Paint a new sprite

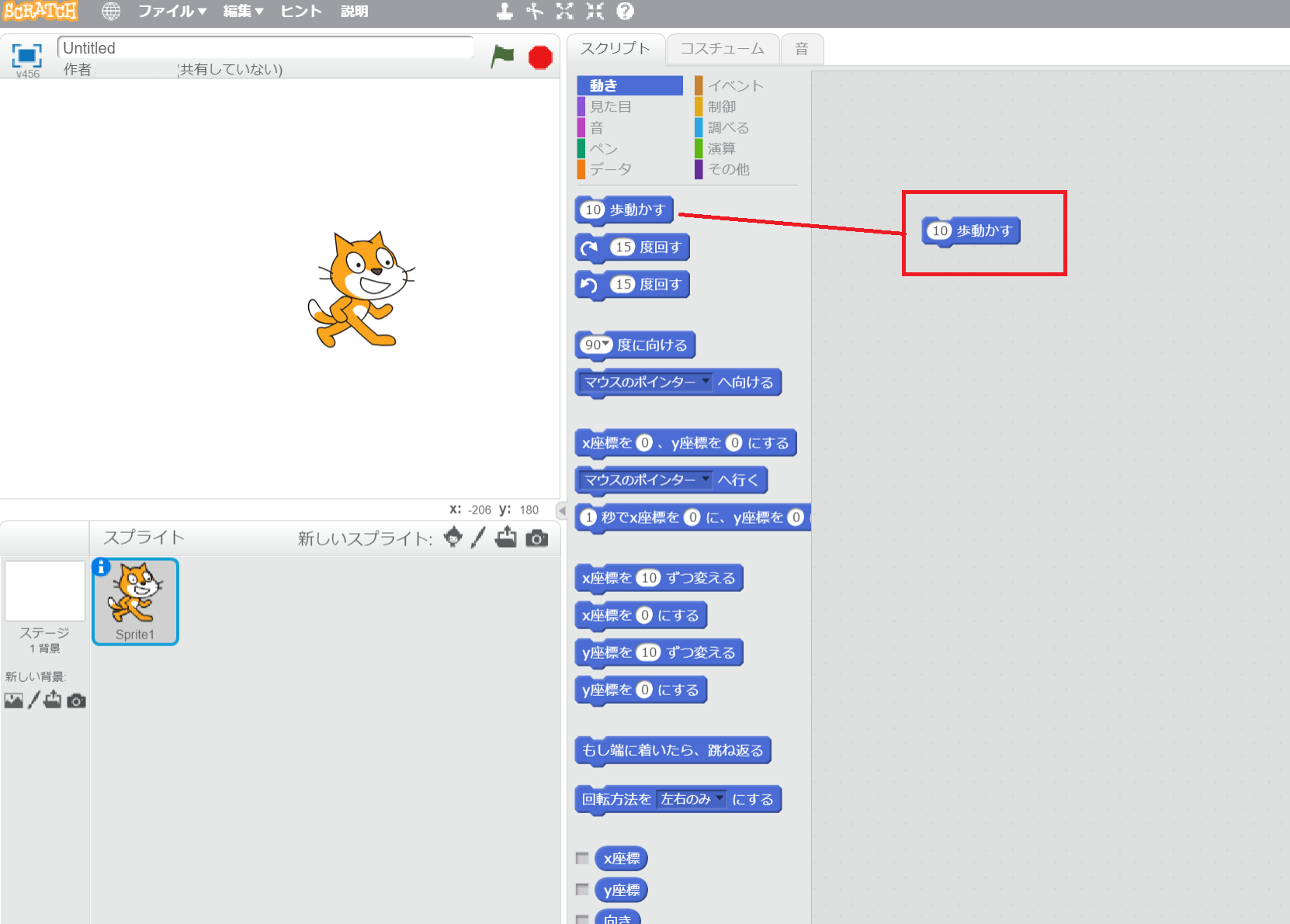pos(479,537)
